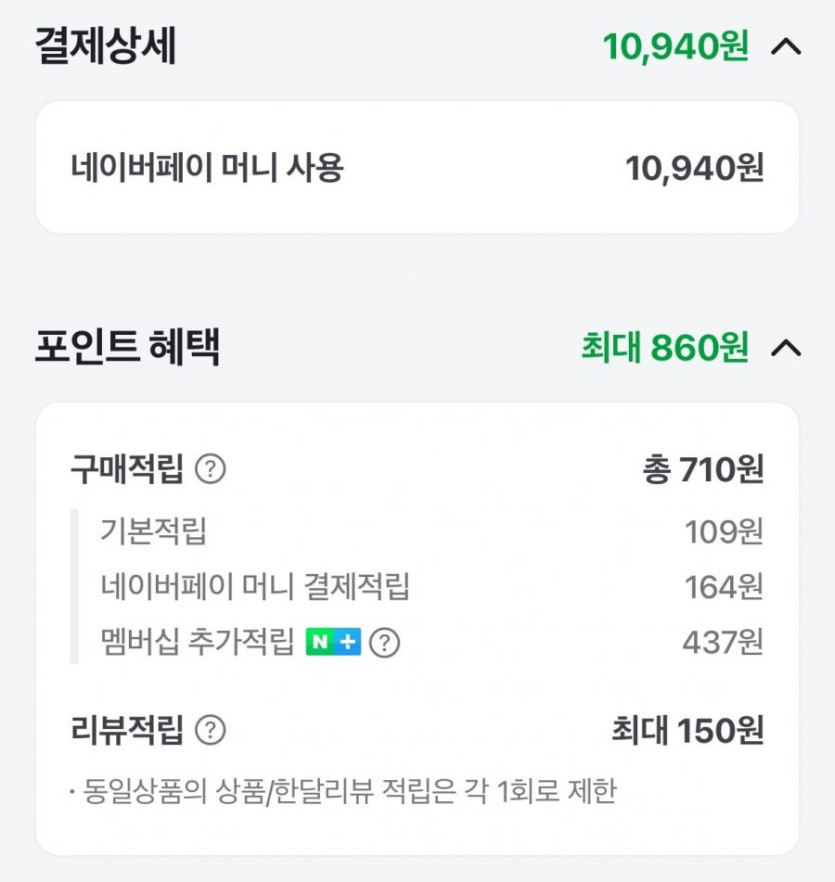This screenshot has height=882, width=835.
Task: Select the 기본적립 line item
Action: (153, 531)
